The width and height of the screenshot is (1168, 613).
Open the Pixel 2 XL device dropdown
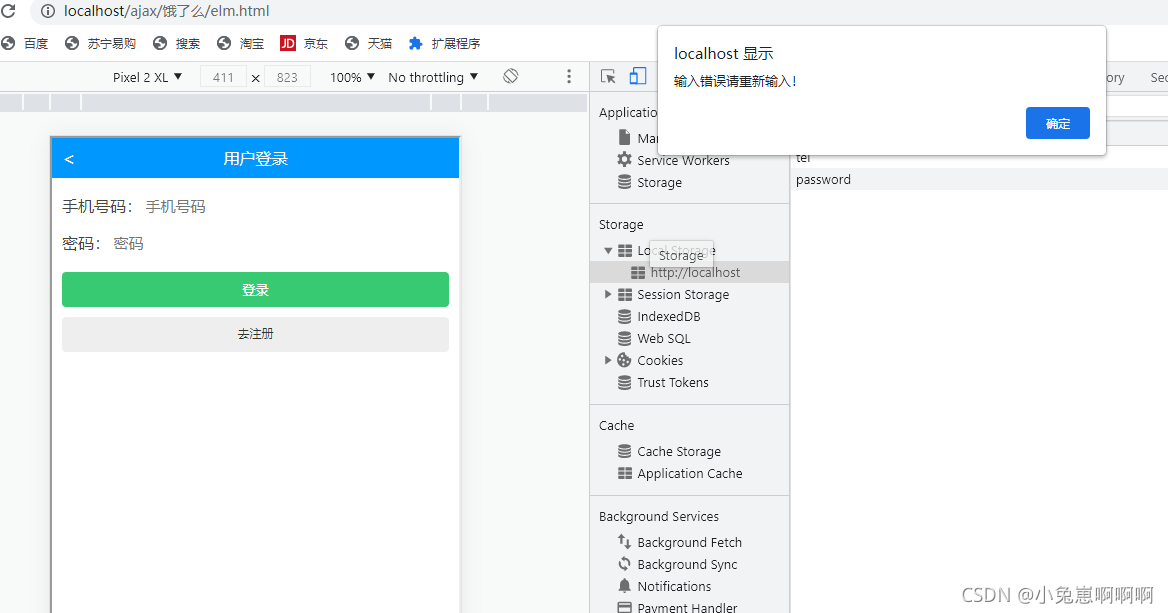tap(147, 77)
